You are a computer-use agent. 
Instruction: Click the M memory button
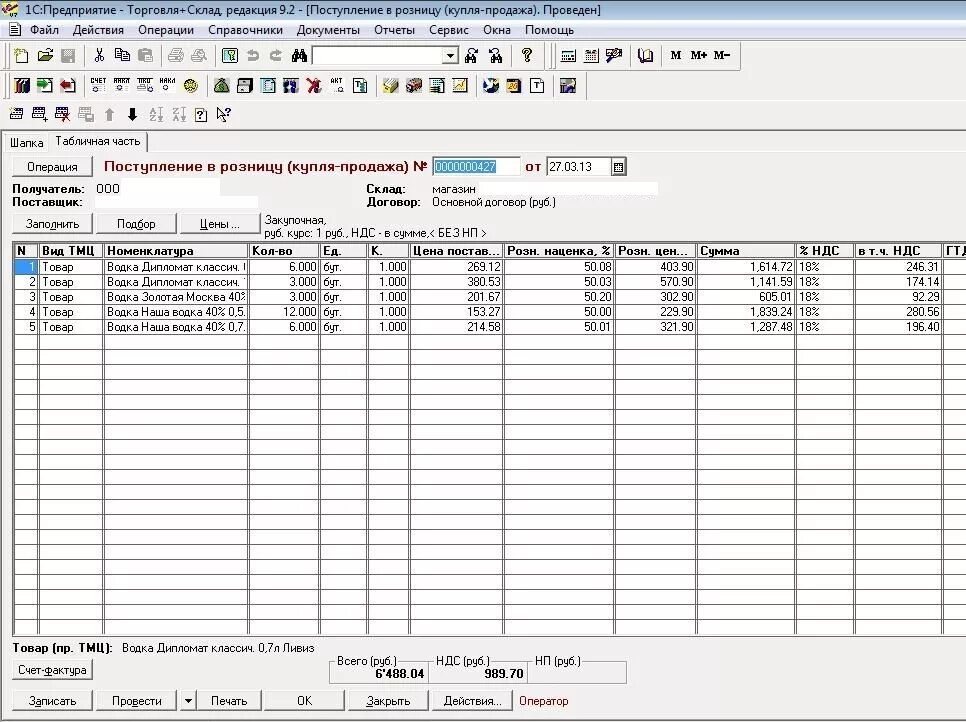click(x=676, y=55)
